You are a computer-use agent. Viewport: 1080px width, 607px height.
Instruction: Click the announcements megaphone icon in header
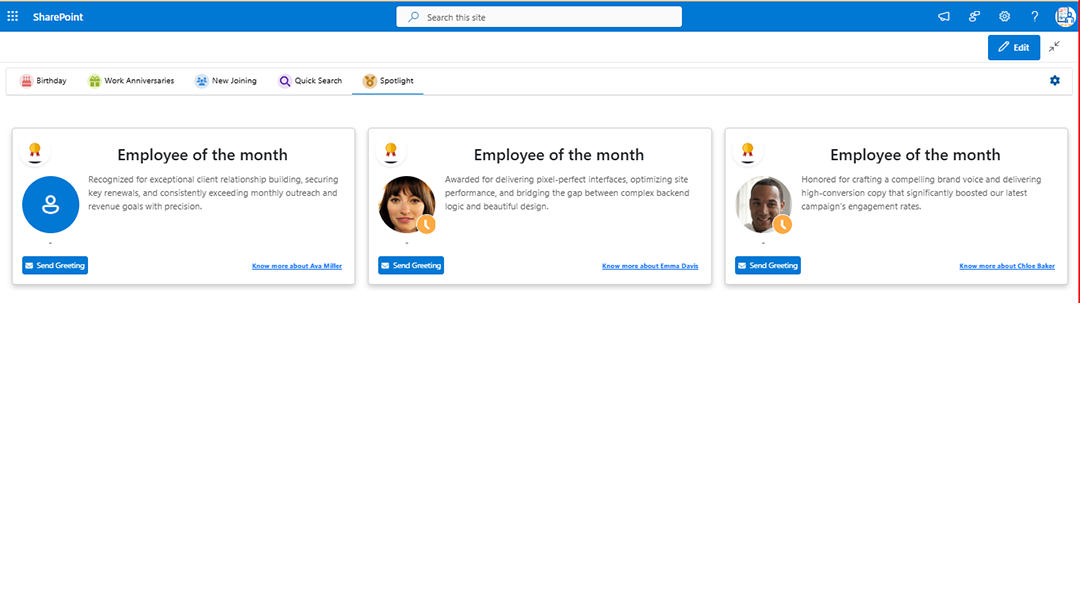tap(944, 16)
